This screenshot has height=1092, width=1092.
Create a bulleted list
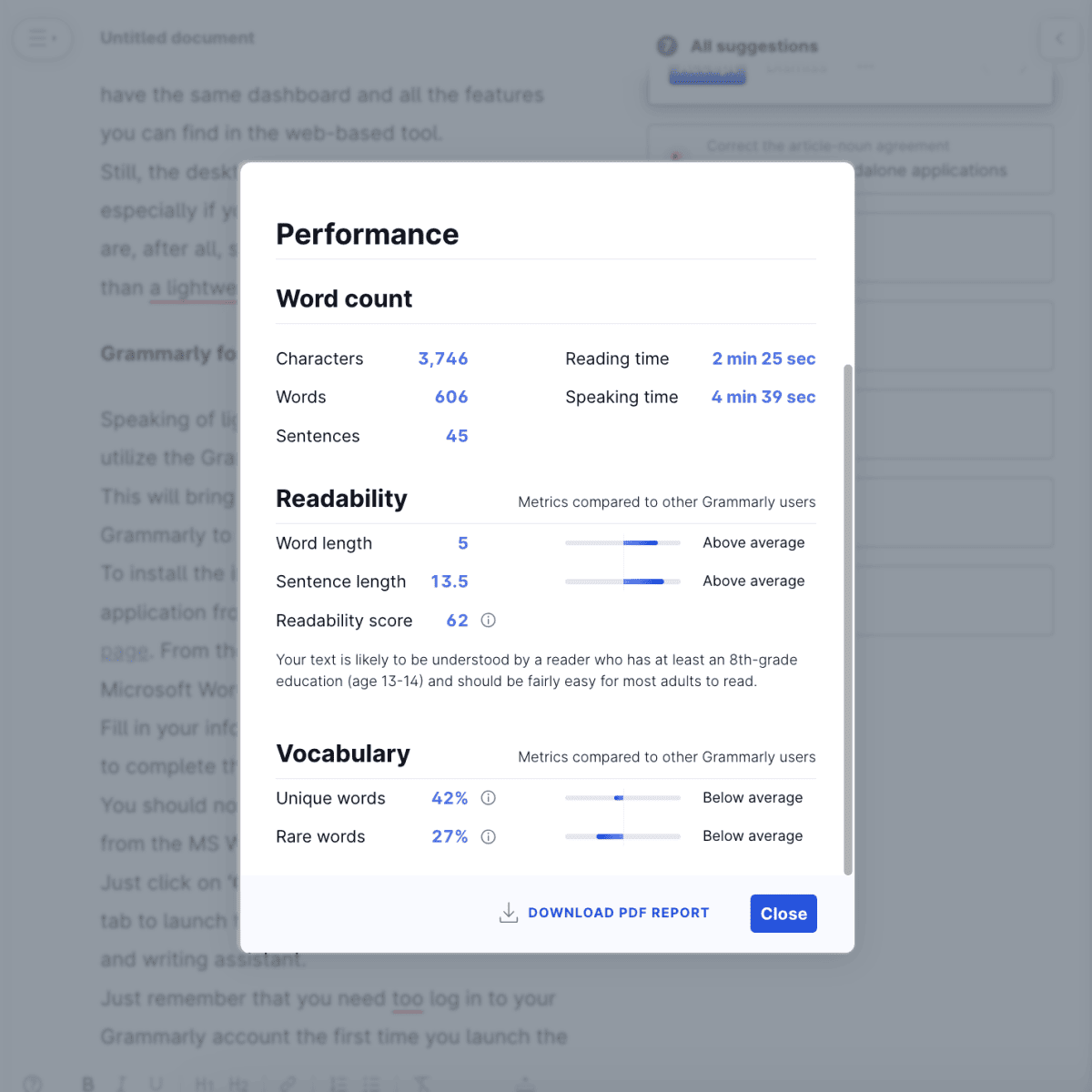372,1082
